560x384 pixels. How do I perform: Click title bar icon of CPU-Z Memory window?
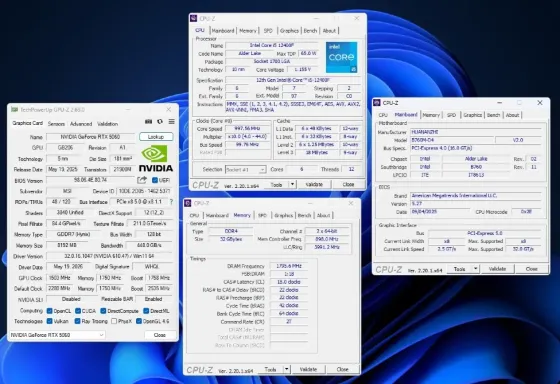click(x=188, y=203)
